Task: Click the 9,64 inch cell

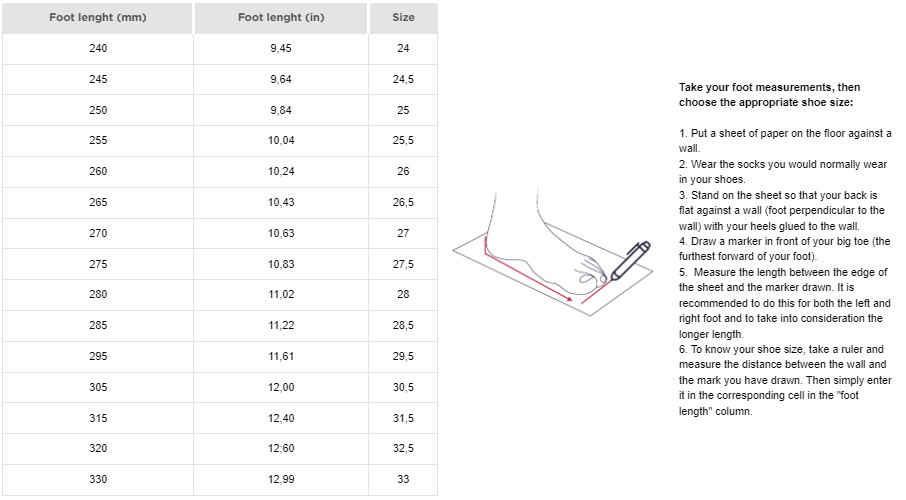Action: pos(281,80)
